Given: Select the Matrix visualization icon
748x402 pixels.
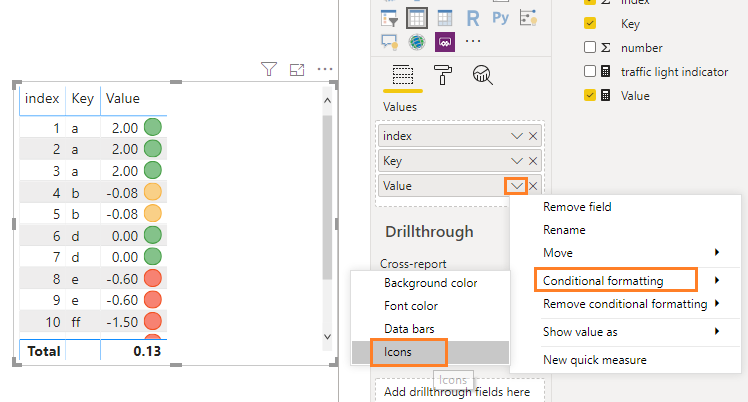Looking at the screenshot, I should [x=445, y=19].
